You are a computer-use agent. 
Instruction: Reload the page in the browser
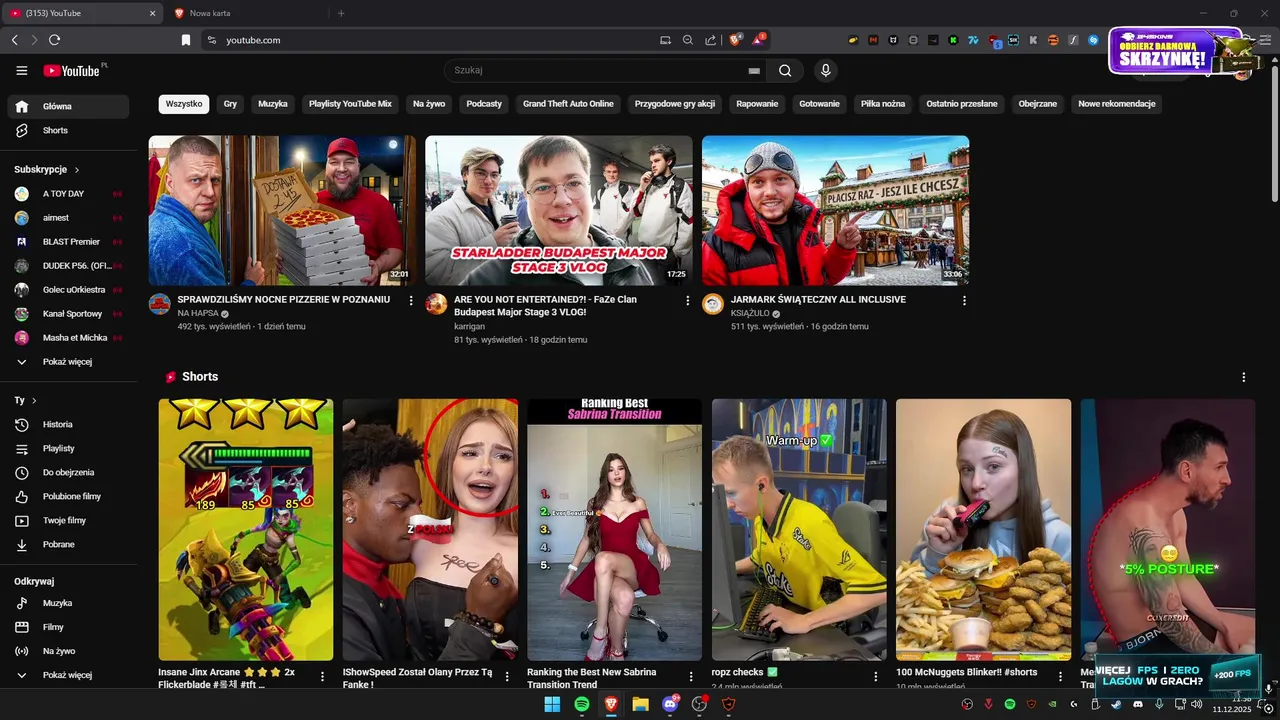54,40
